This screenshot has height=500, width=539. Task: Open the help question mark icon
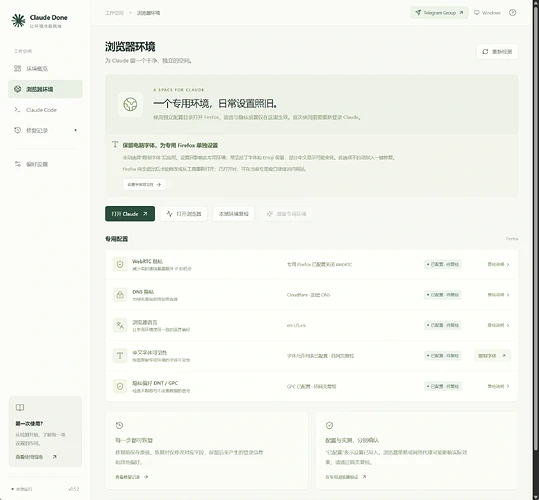pyautogui.click(x=512, y=13)
